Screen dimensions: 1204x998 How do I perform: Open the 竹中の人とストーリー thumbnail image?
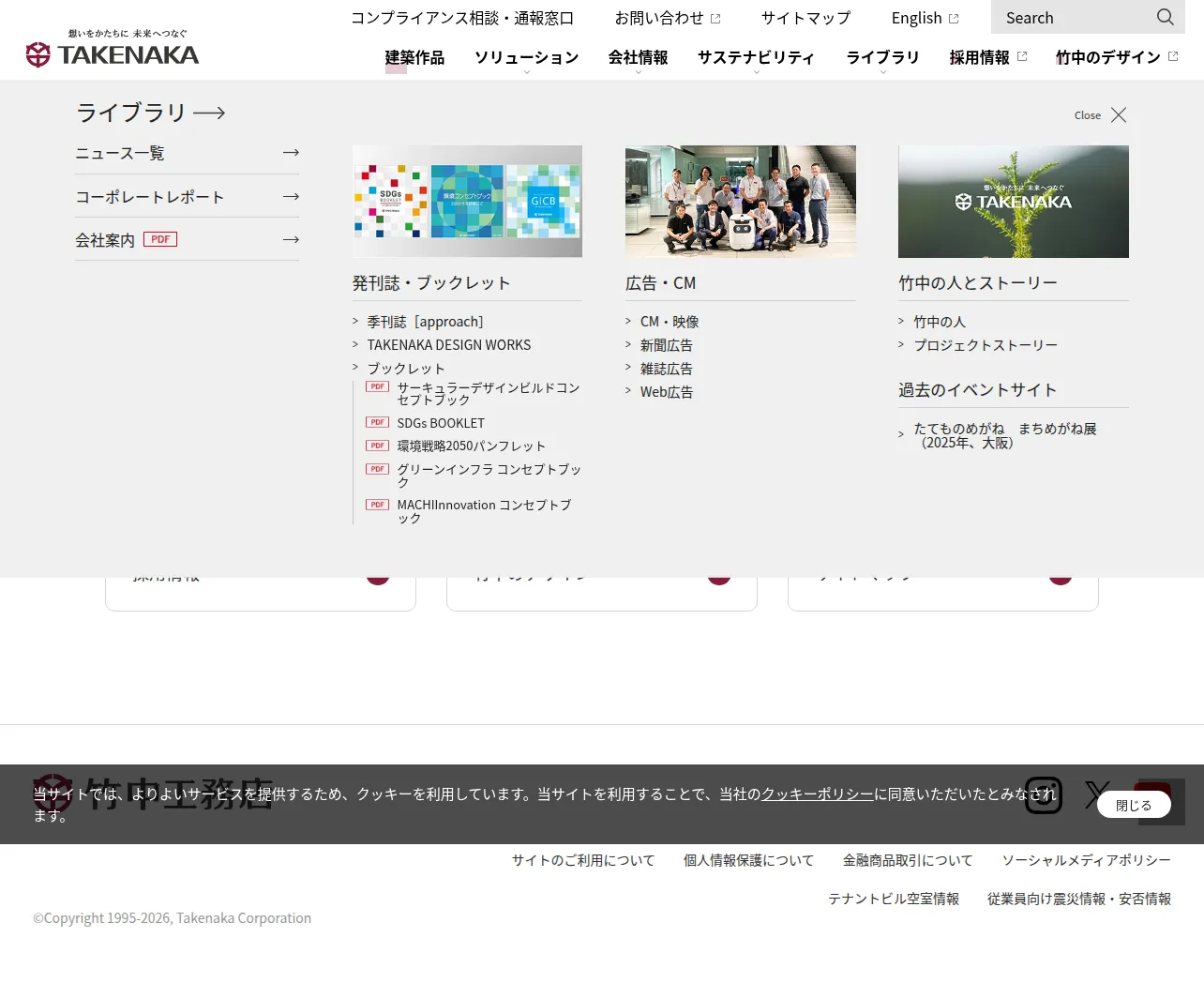pyautogui.click(x=1014, y=202)
